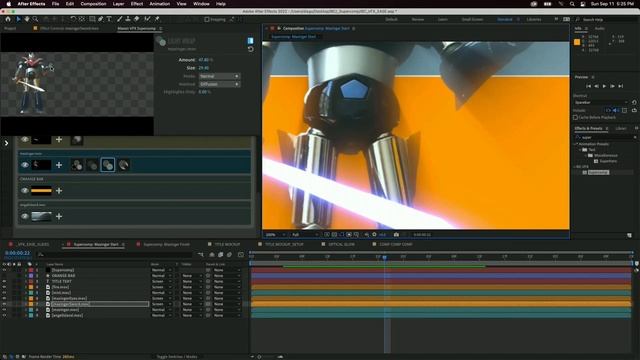Open viewer magnification dropdown showing 200%
This screenshot has width=640, height=360.
tap(275, 235)
